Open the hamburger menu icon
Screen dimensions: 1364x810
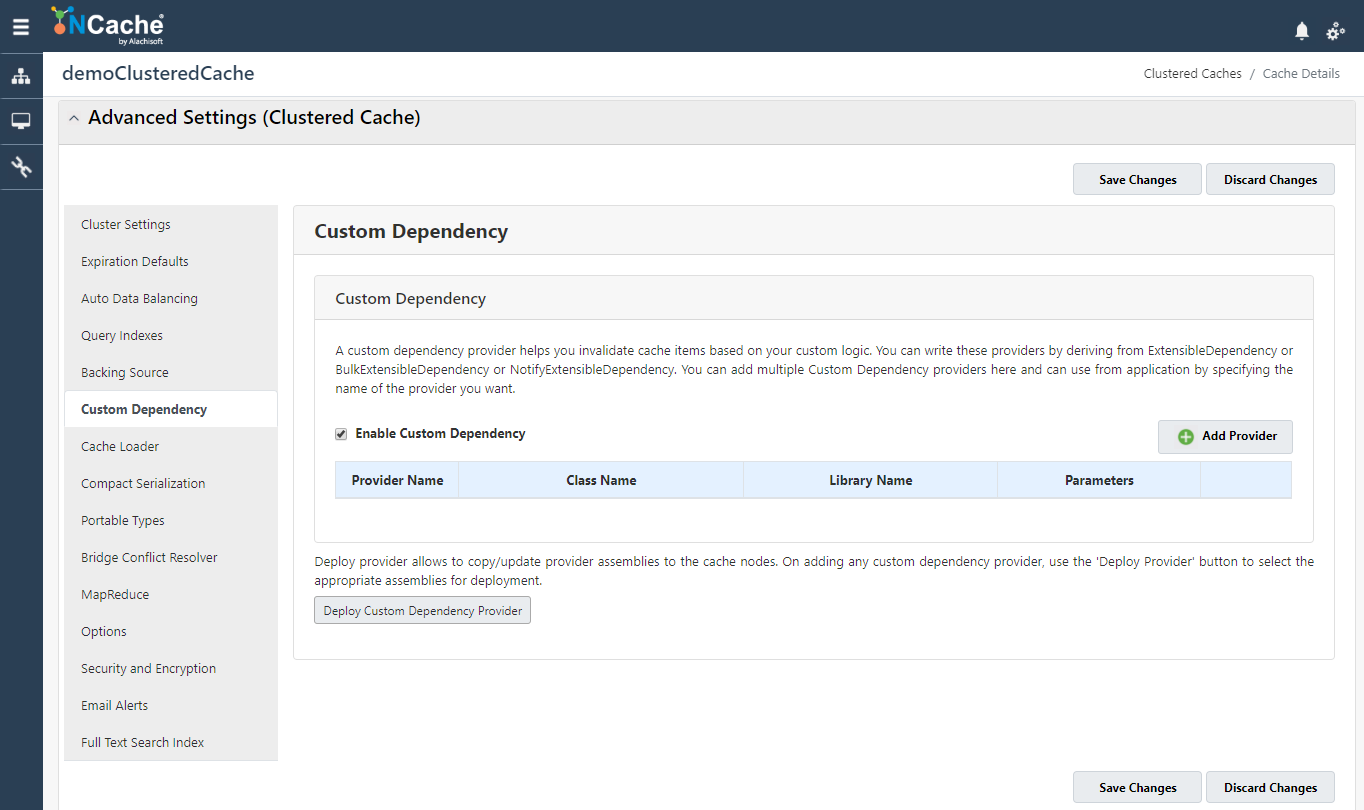coord(21,27)
